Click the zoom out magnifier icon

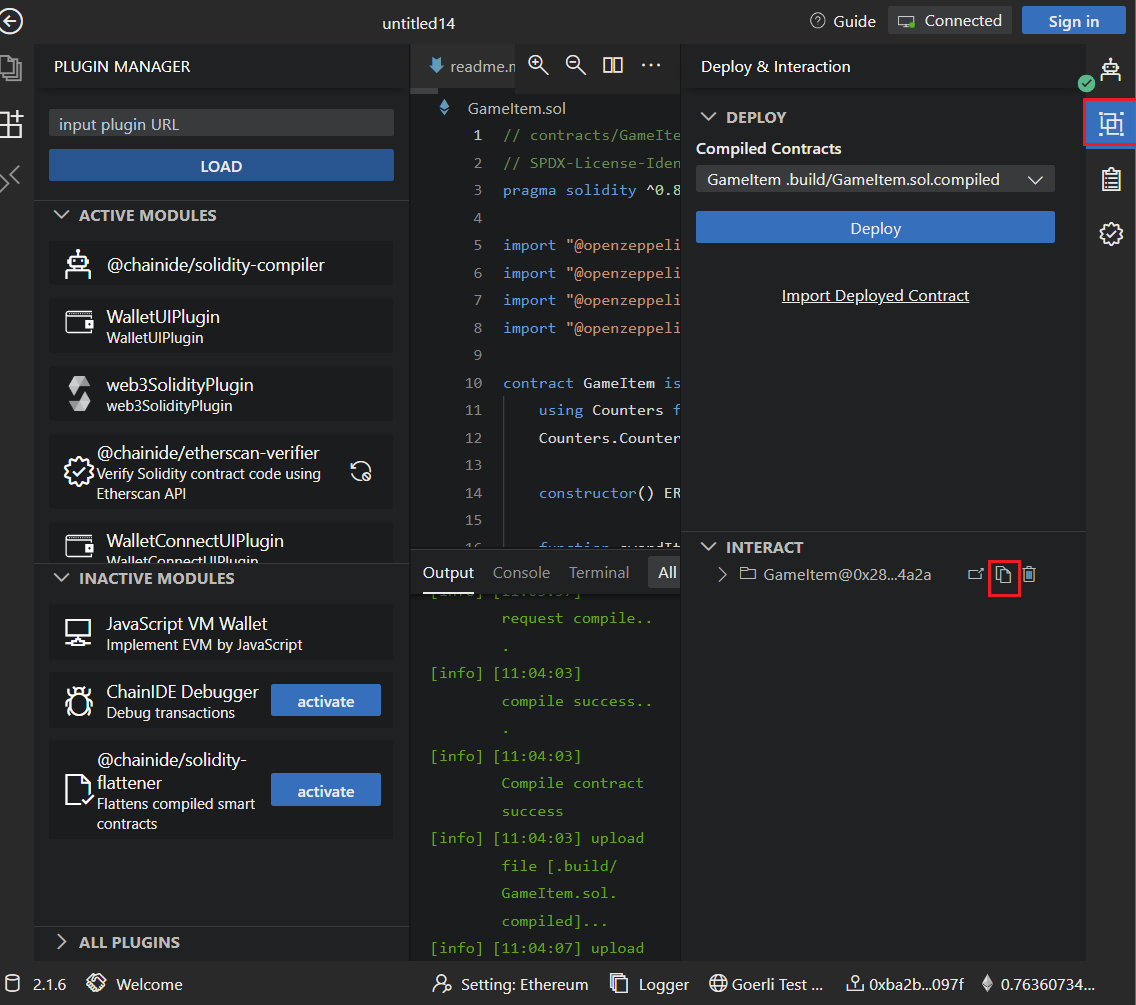(x=575, y=66)
